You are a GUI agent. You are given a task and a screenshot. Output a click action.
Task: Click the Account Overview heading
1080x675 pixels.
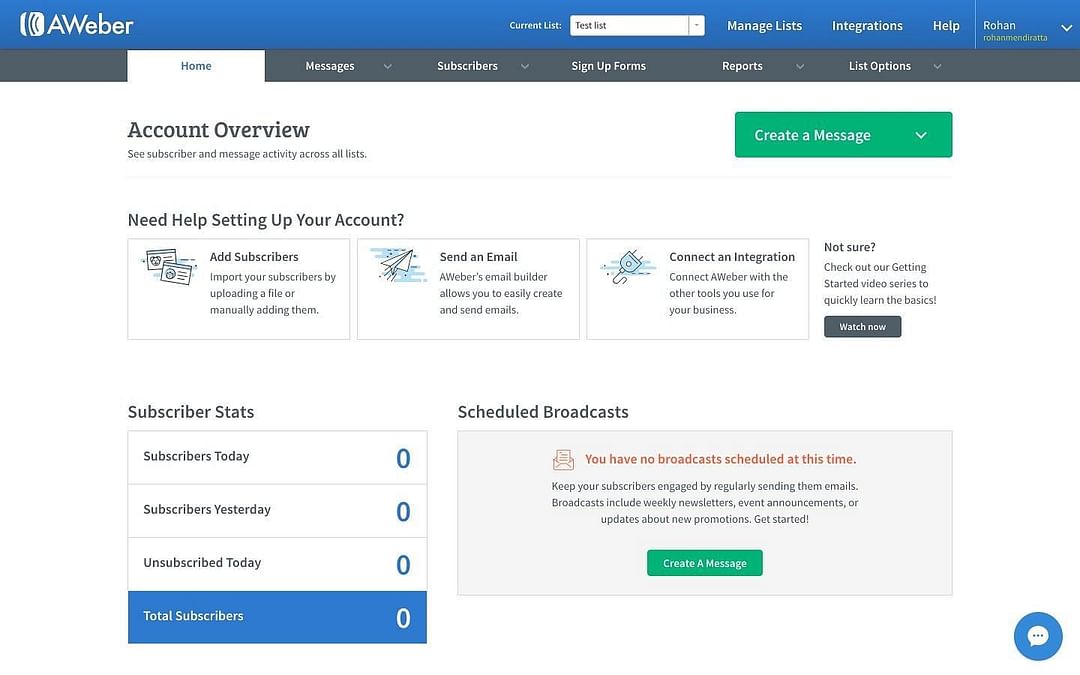click(218, 129)
